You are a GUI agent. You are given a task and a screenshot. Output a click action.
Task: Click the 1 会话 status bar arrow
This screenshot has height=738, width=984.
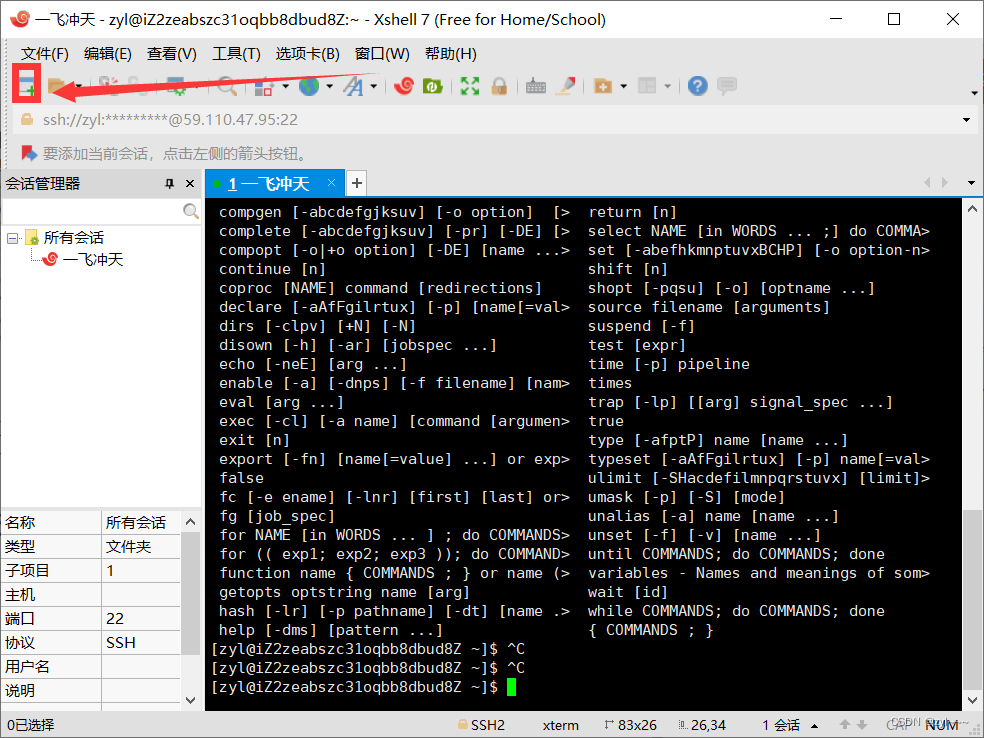pyautogui.click(x=815, y=725)
